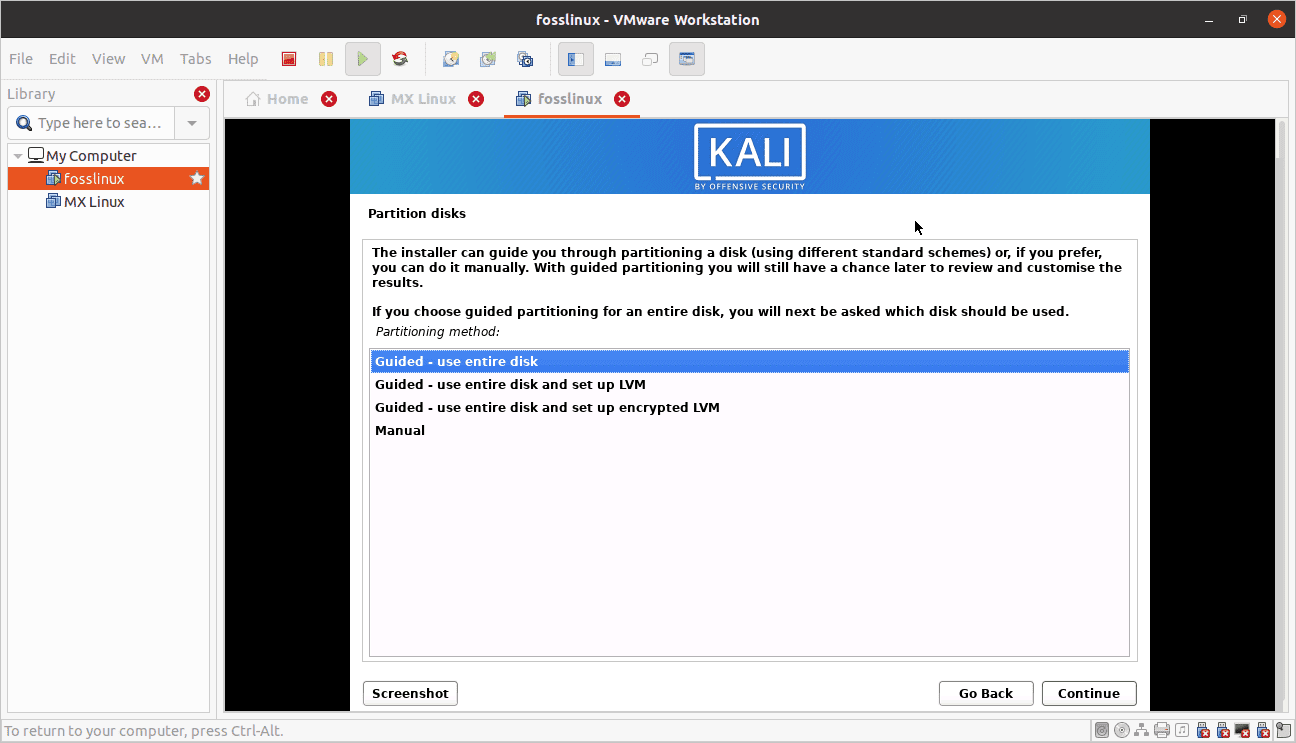Close the MX Linux tab
The image size is (1296, 743).
(476, 99)
